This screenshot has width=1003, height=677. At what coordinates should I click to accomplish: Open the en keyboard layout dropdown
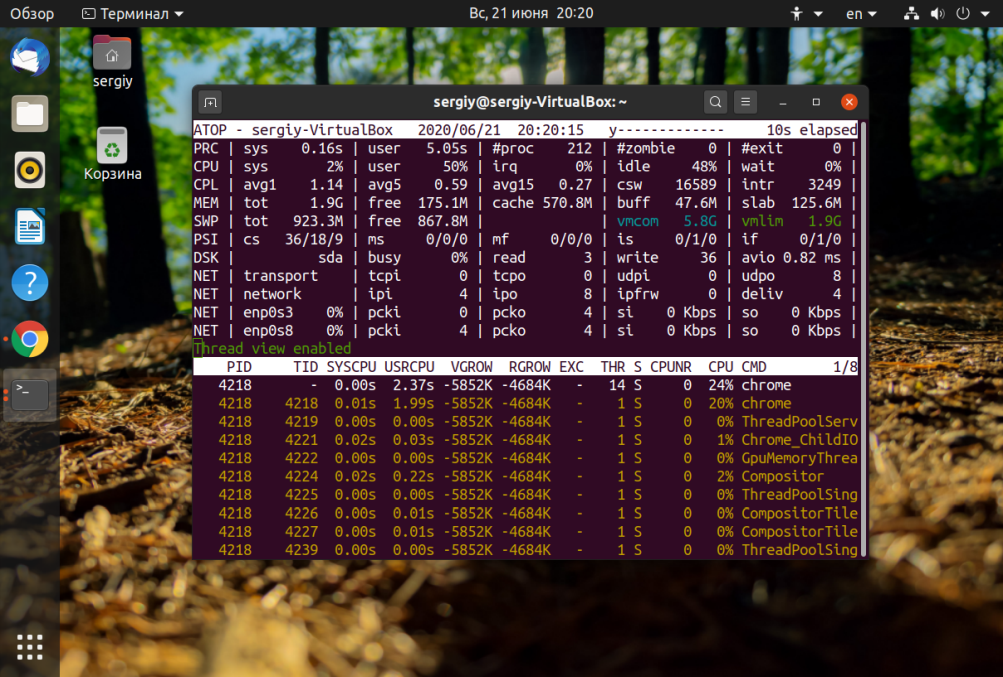[861, 14]
